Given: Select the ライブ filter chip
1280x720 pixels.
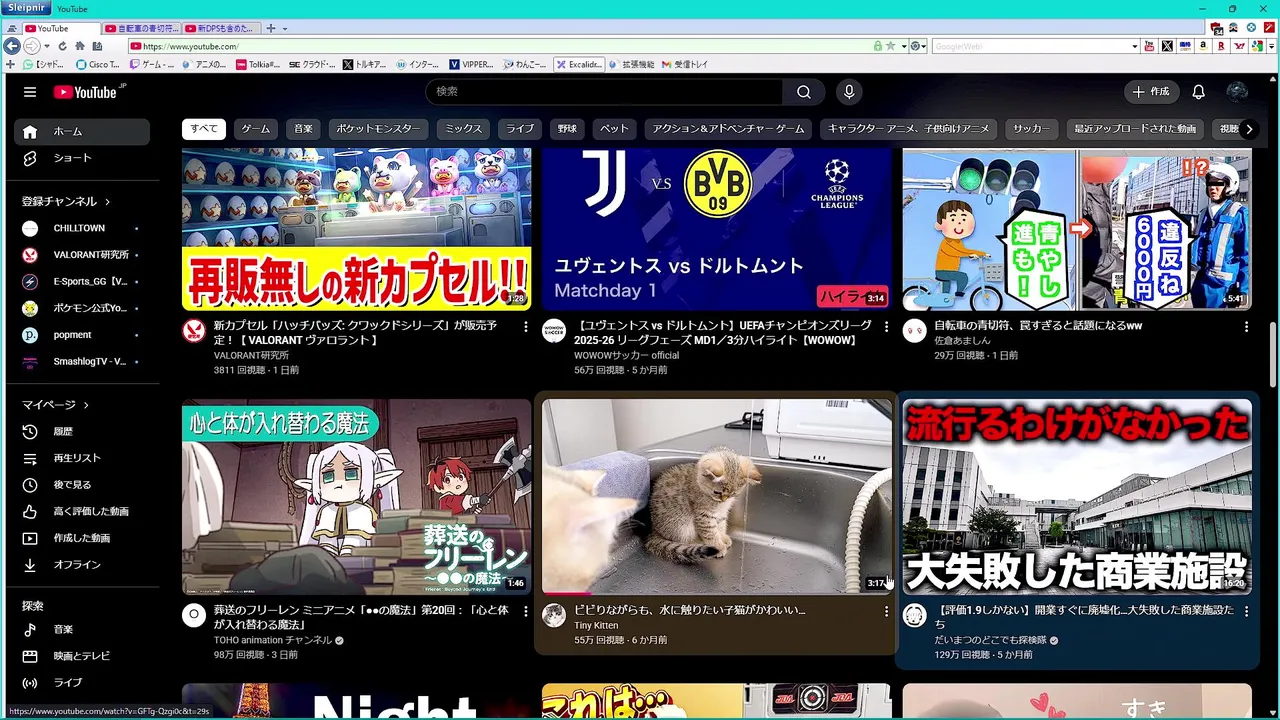Looking at the screenshot, I should point(520,128).
